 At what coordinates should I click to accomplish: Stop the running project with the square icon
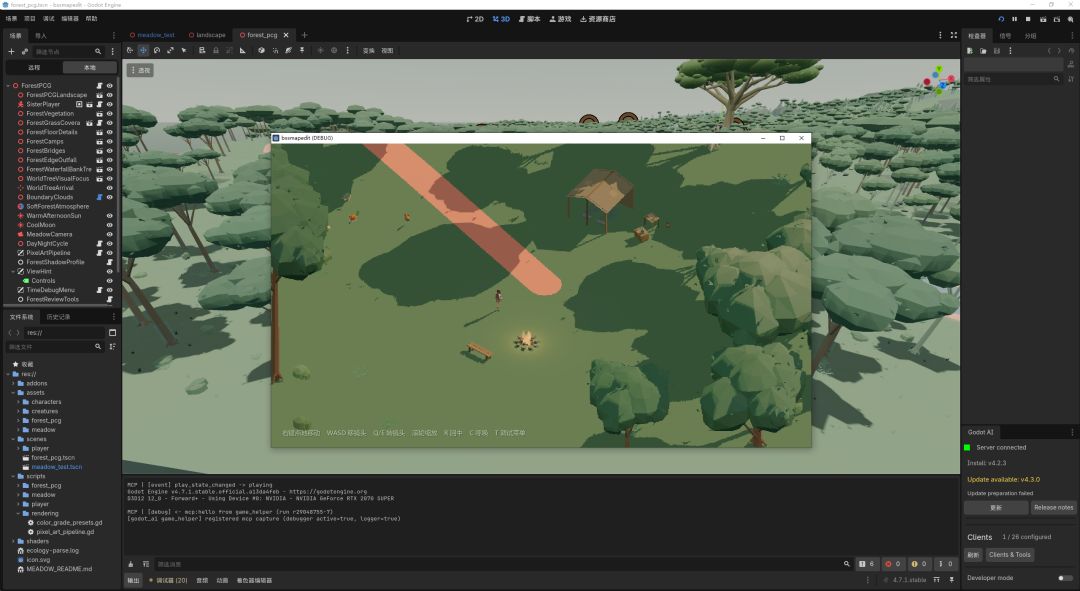1028,19
